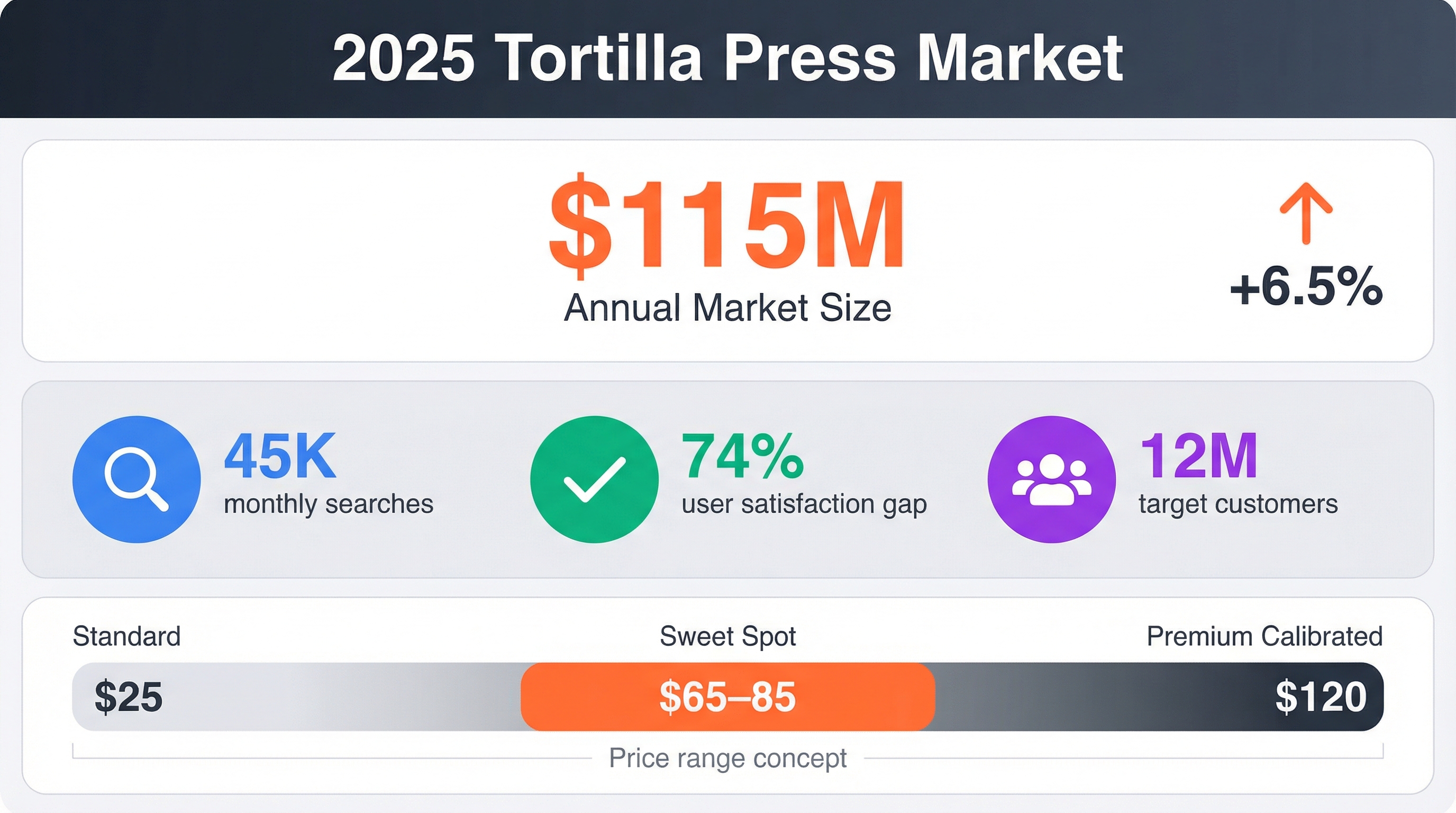Select the Premium Calibrated label

pyautogui.click(x=1264, y=636)
